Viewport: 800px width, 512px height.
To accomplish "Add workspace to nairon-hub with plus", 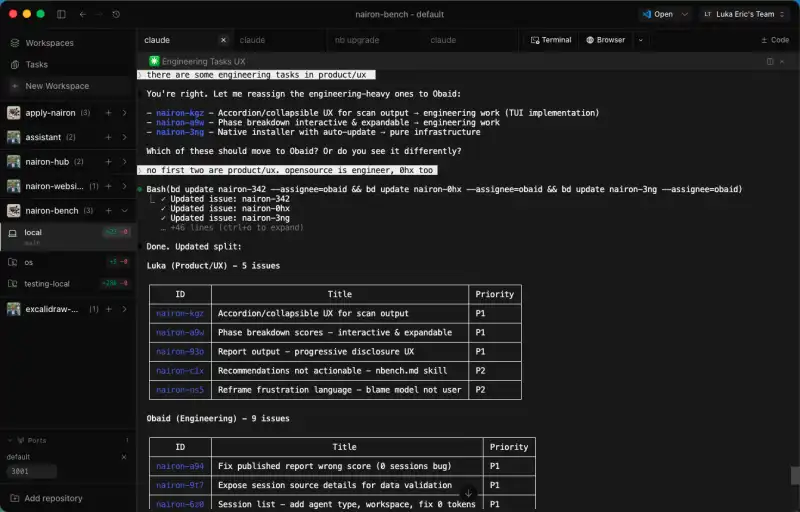I will coord(108,162).
